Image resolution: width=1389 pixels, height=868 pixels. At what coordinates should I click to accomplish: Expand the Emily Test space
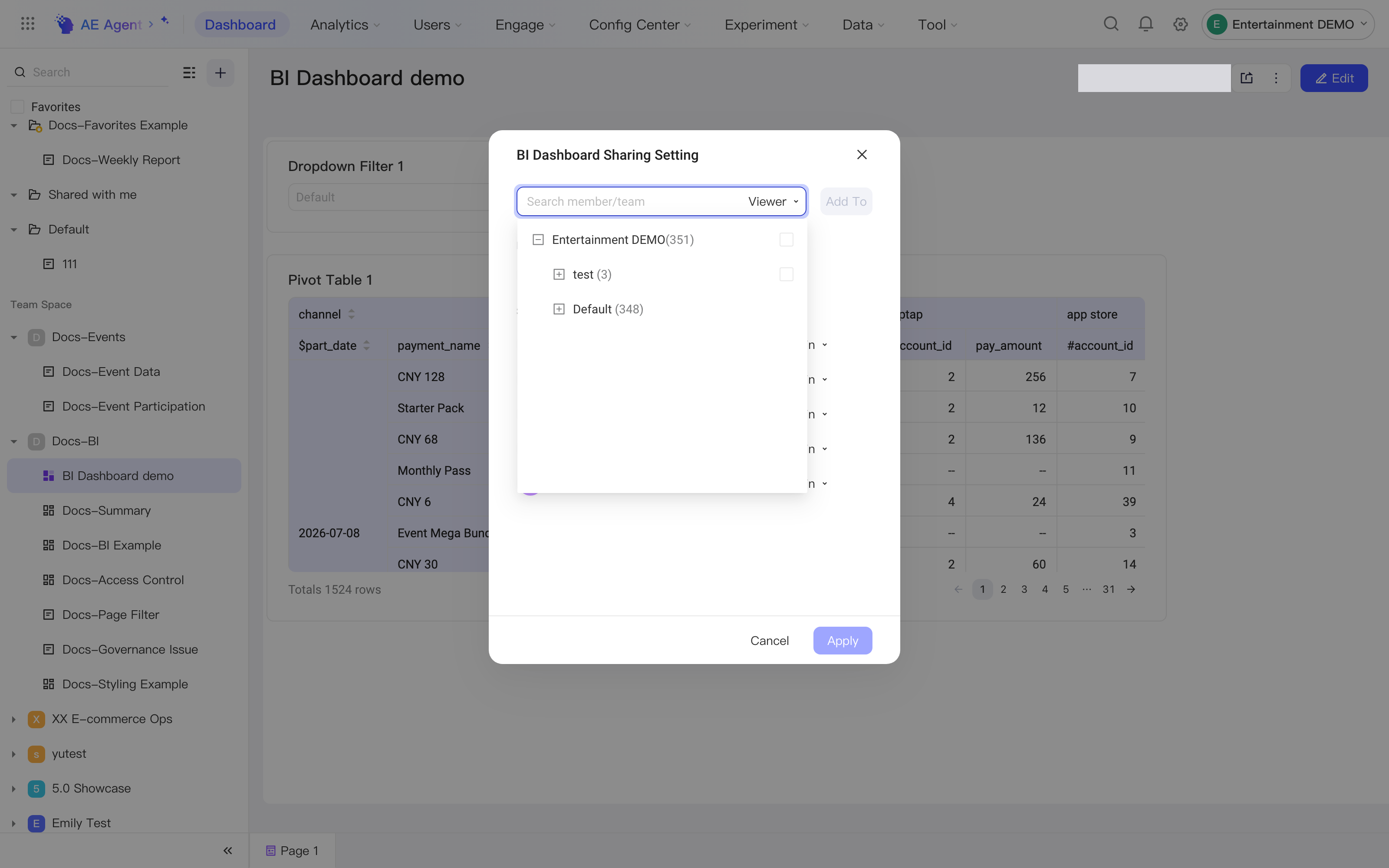(14, 823)
